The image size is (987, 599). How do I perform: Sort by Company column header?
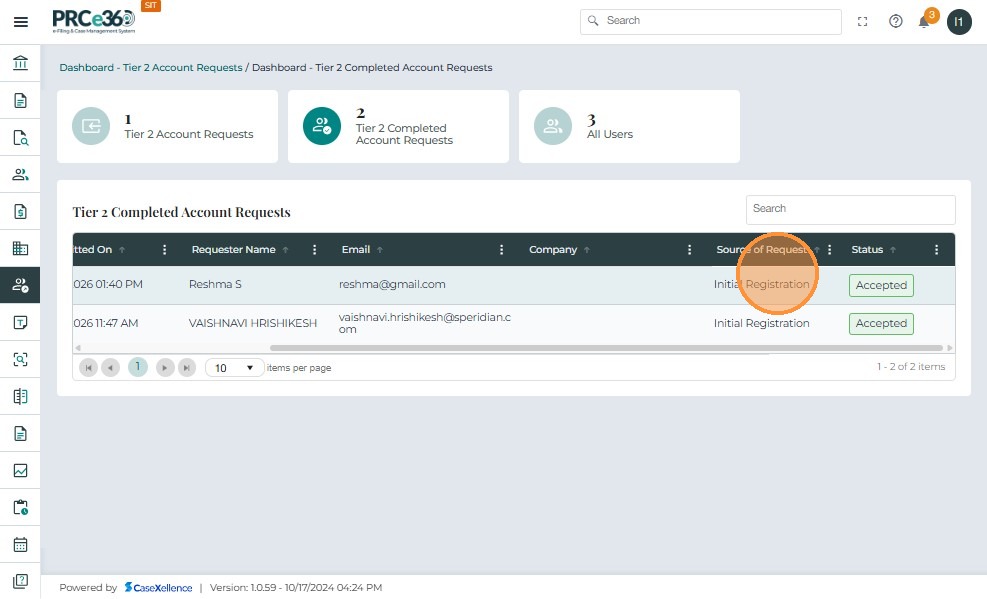(x=553, y=250)
